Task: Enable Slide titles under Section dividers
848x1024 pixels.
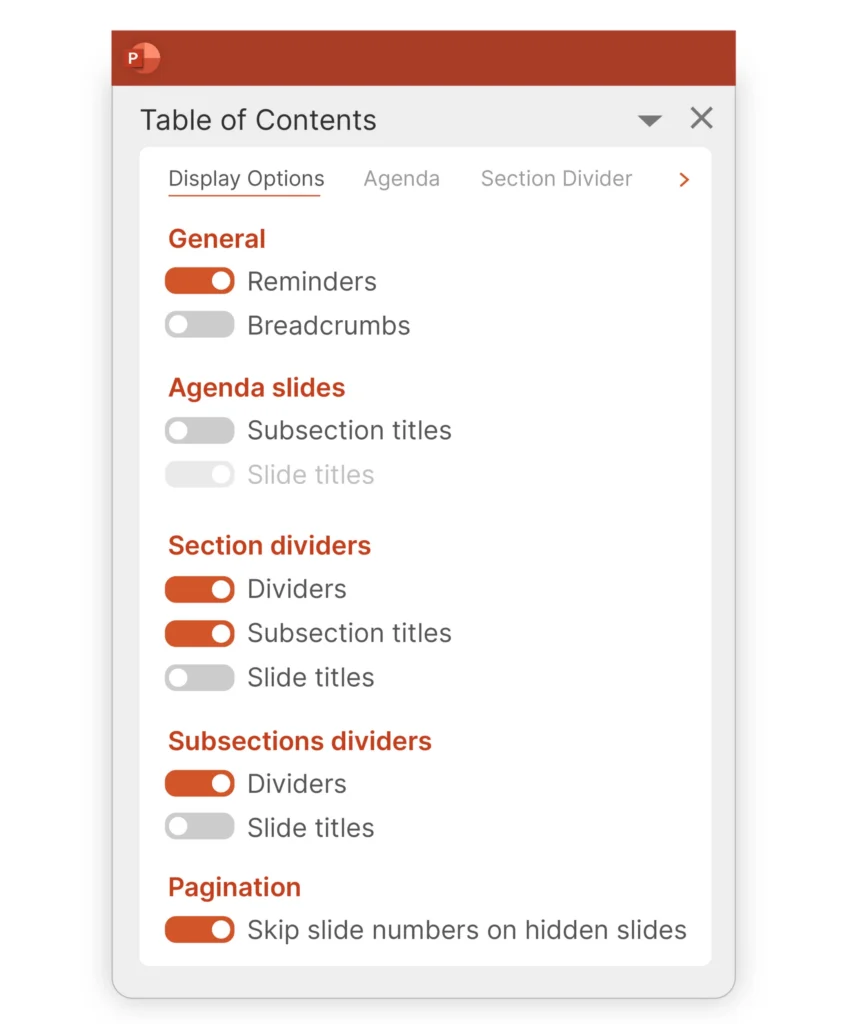Action: 199,677
